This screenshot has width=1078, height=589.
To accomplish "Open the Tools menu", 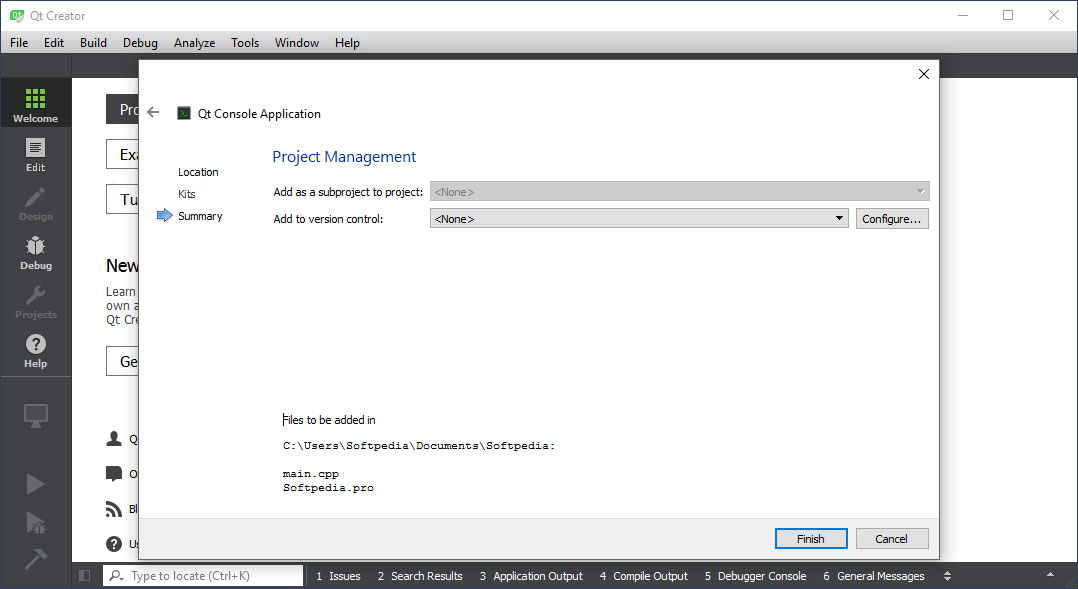I will (245, 43).
